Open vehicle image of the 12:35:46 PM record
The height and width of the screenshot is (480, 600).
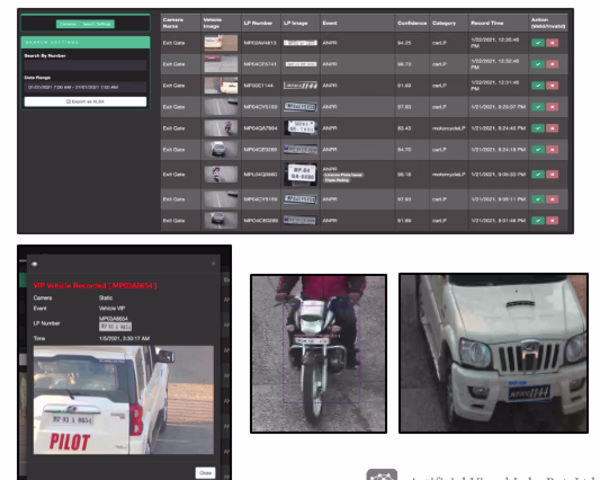pos(221,43)
